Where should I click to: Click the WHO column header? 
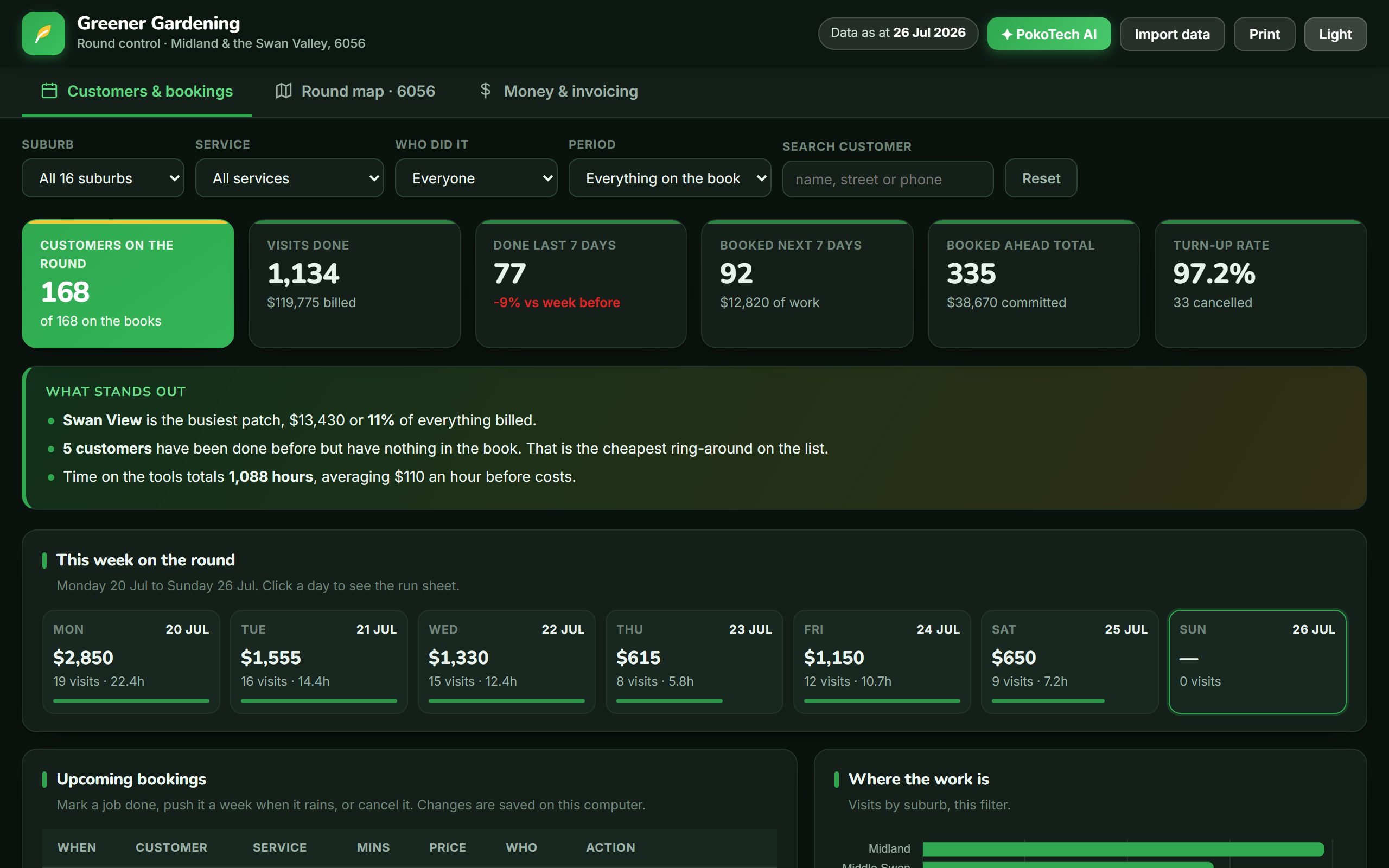[x=521, y=847]
